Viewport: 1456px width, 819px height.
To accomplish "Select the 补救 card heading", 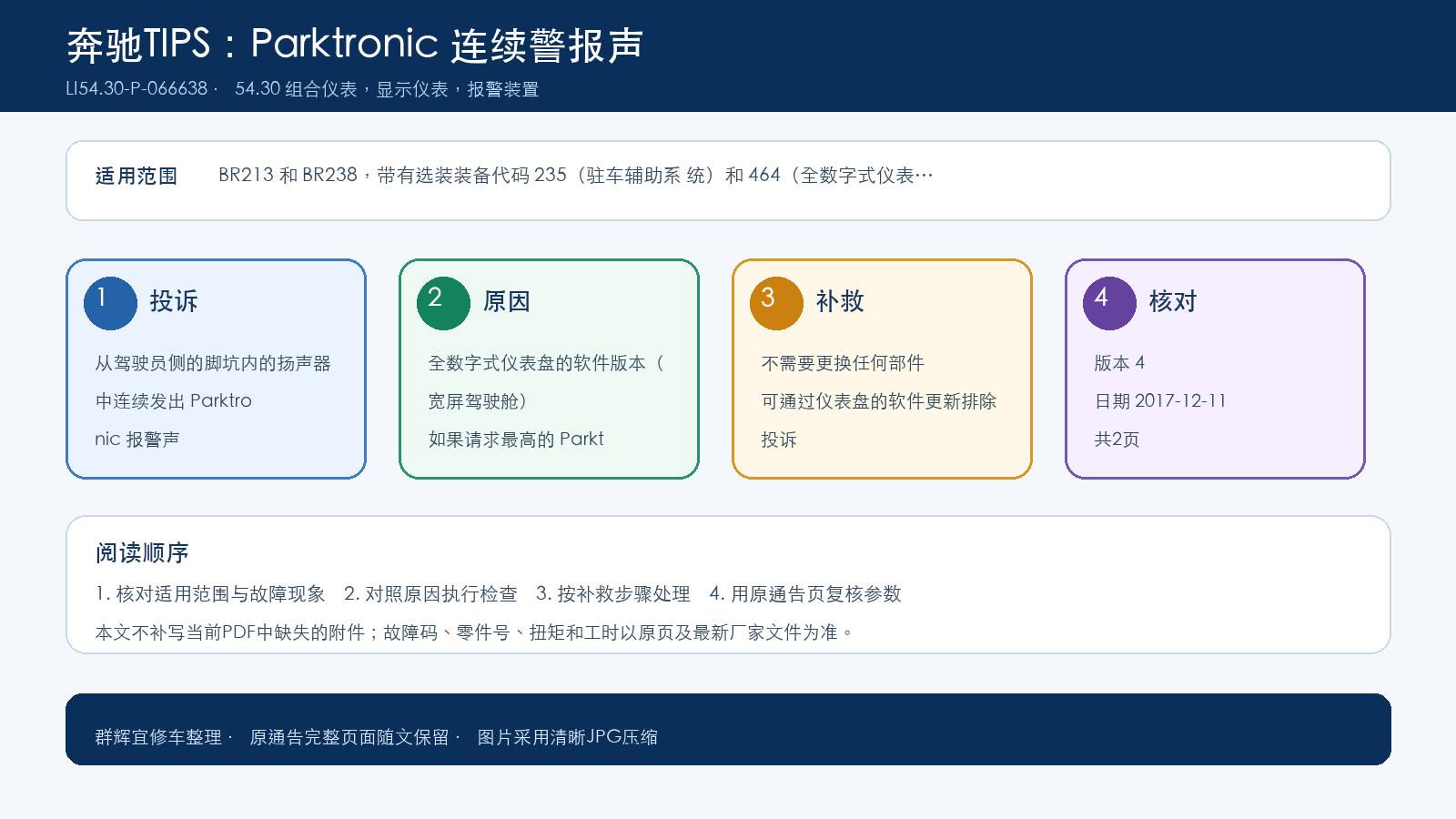I will click(840, 301).
